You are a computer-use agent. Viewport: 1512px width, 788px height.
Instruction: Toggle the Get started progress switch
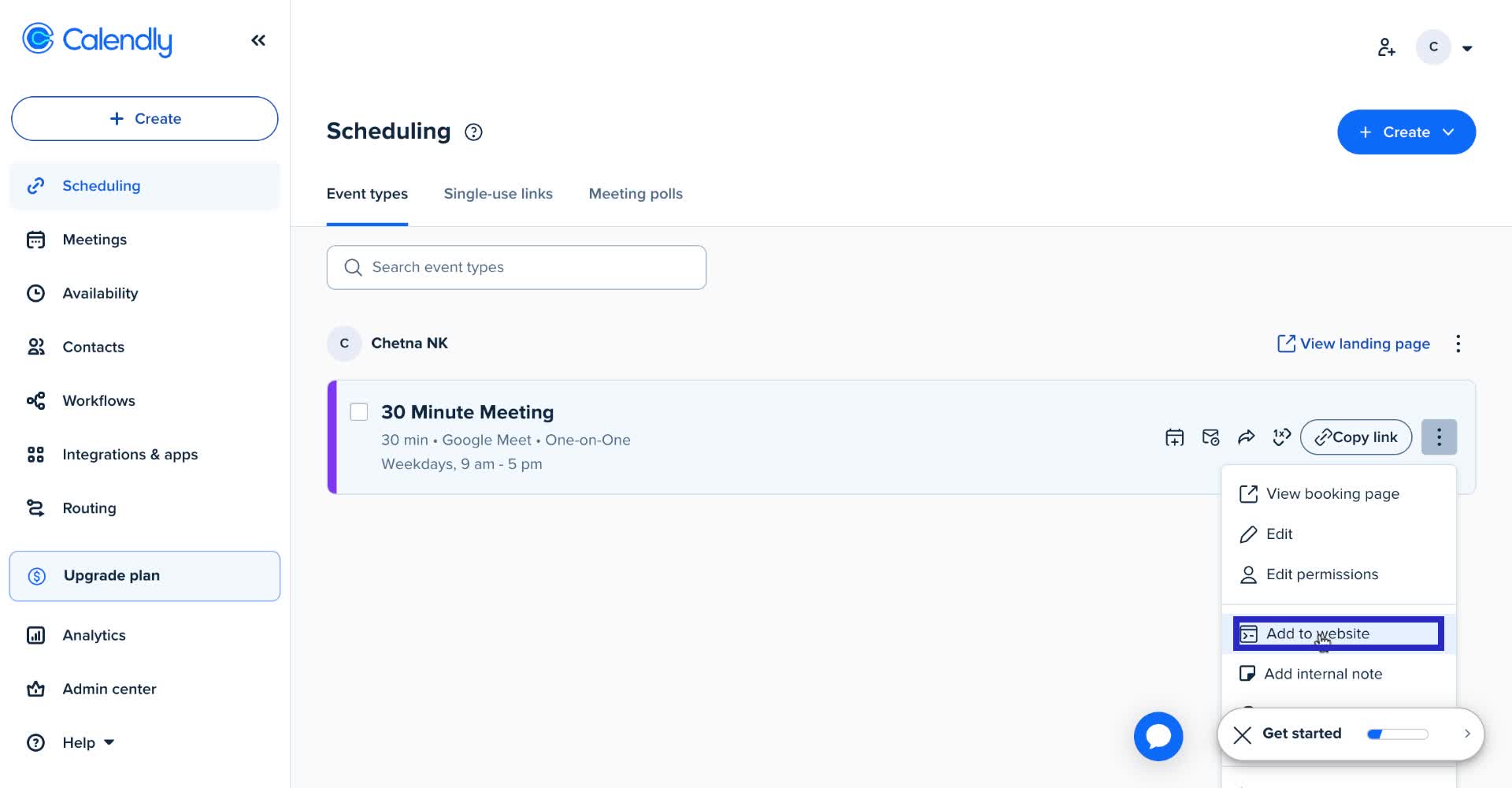point(1397,734)
